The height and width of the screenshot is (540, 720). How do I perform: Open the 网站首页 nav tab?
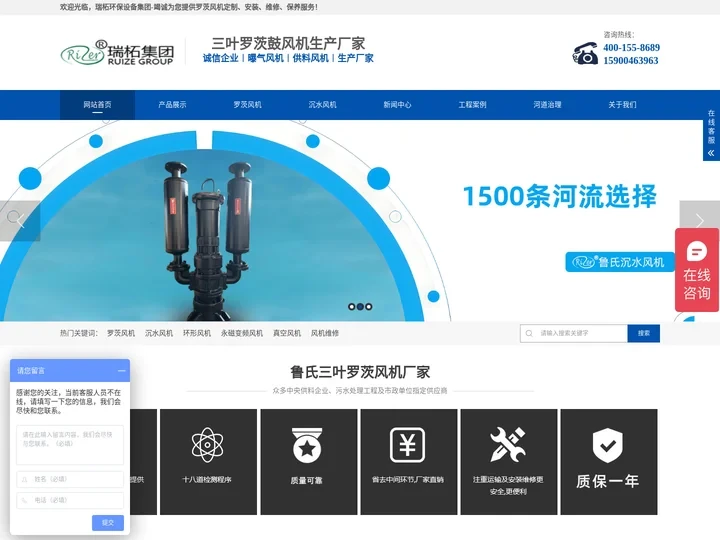[x=97, y=105]
